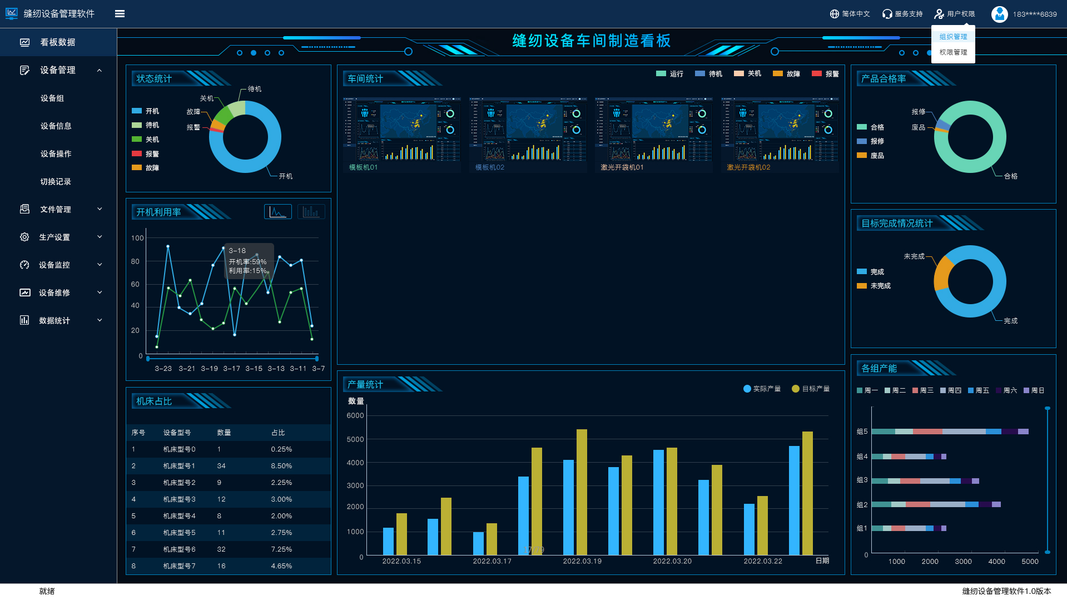Click the 数据统计 bar chart icon
This screenshot has height=600, width=1067.
coord(24,320)
